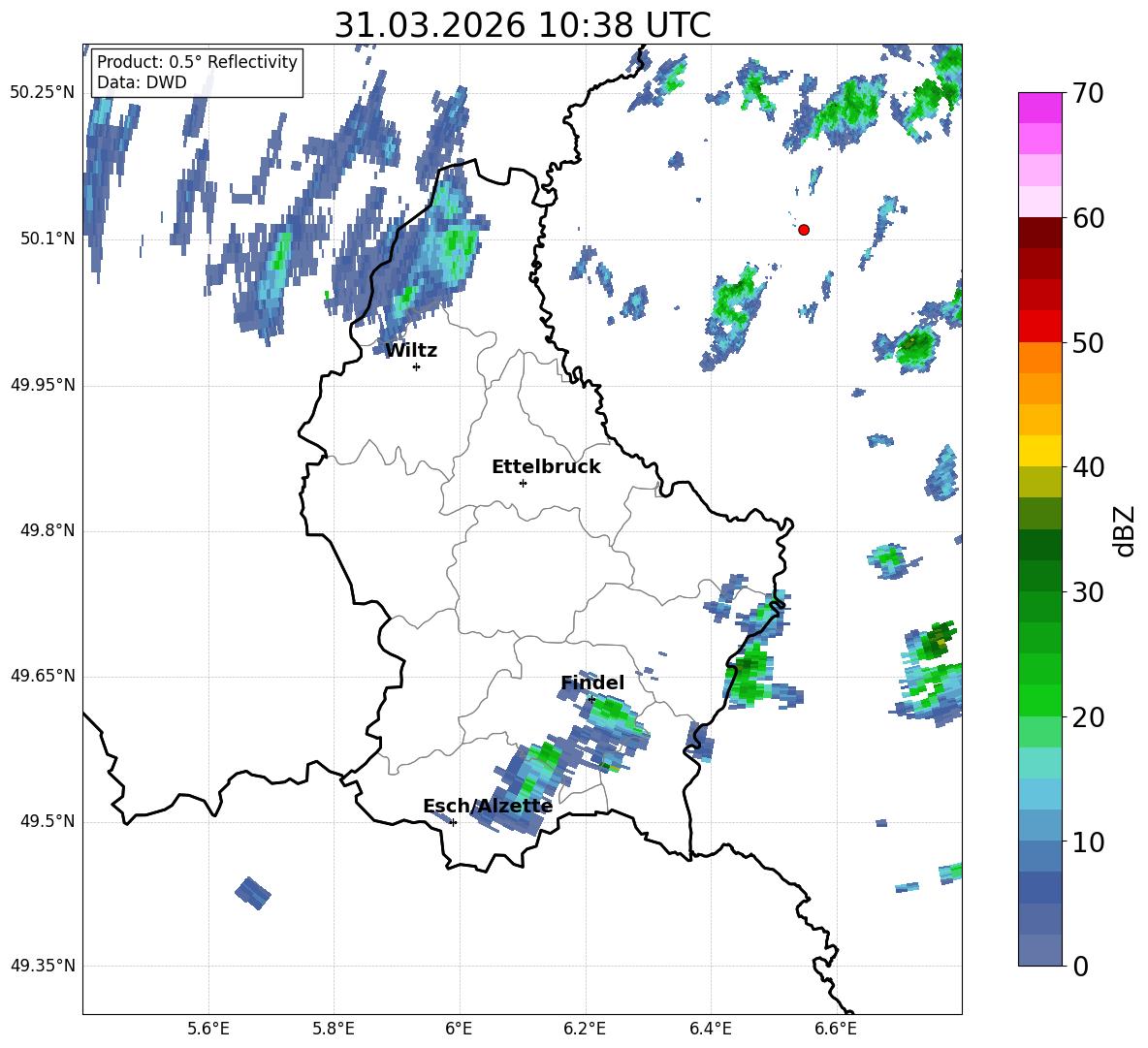The height and width of the screenshot is (1048, 1148).
Task: Click the dBZ colorbar axis label
Action: tap(1126, 530)
